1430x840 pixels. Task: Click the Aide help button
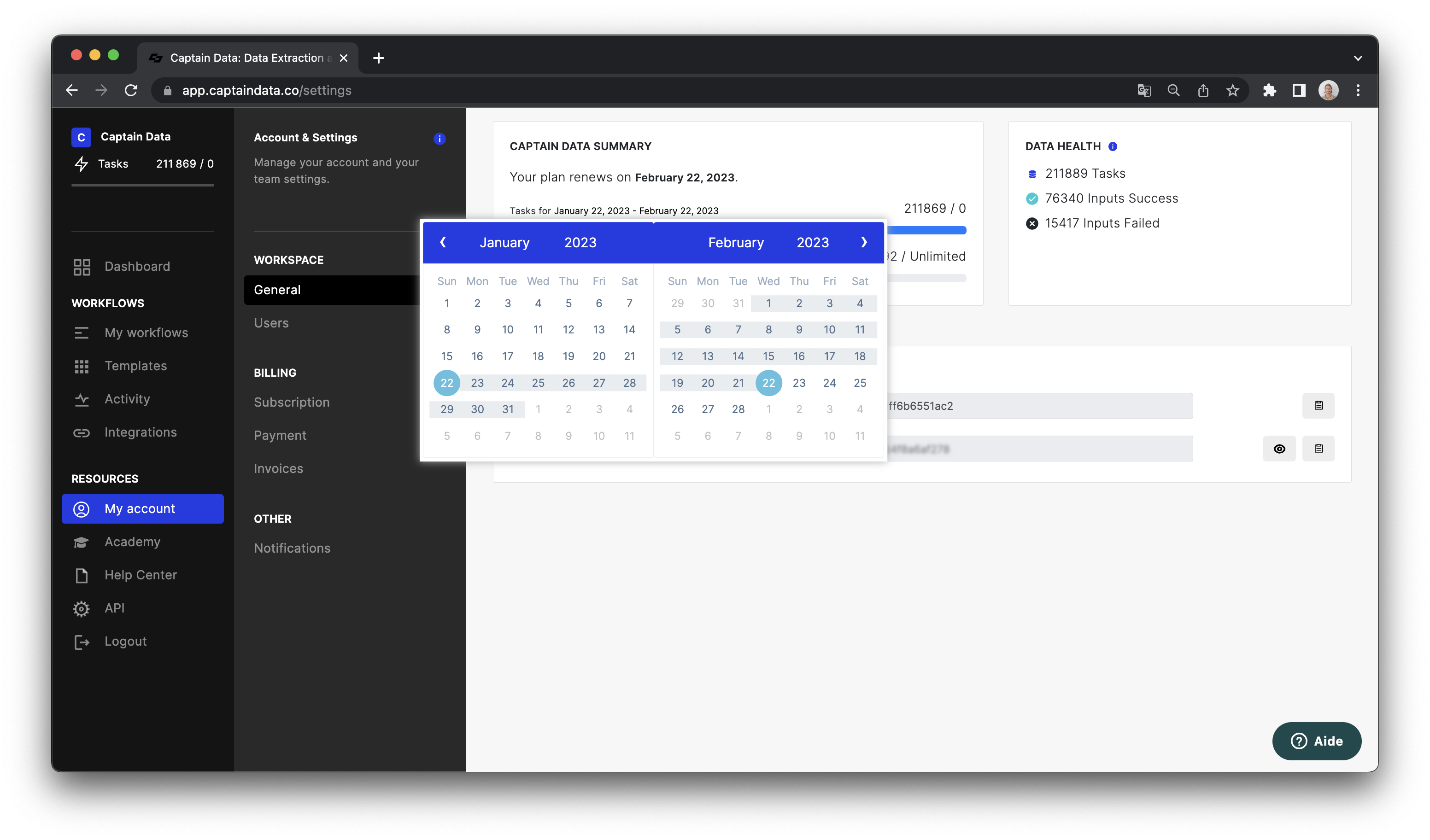pos(1317,741)
